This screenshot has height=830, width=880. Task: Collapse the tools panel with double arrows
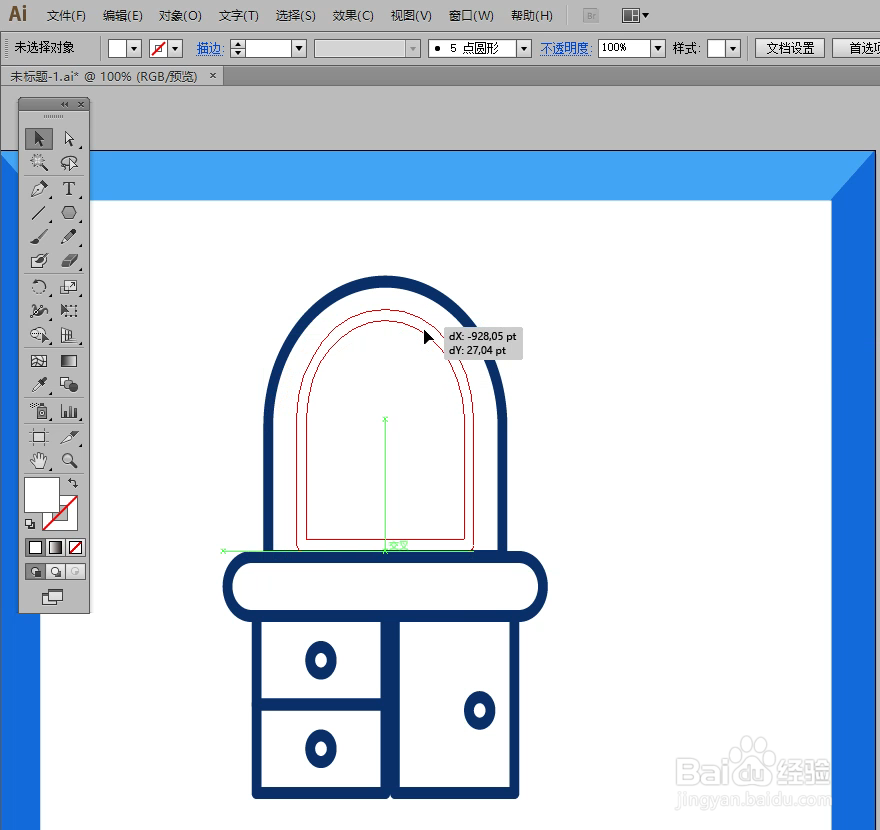65,104
